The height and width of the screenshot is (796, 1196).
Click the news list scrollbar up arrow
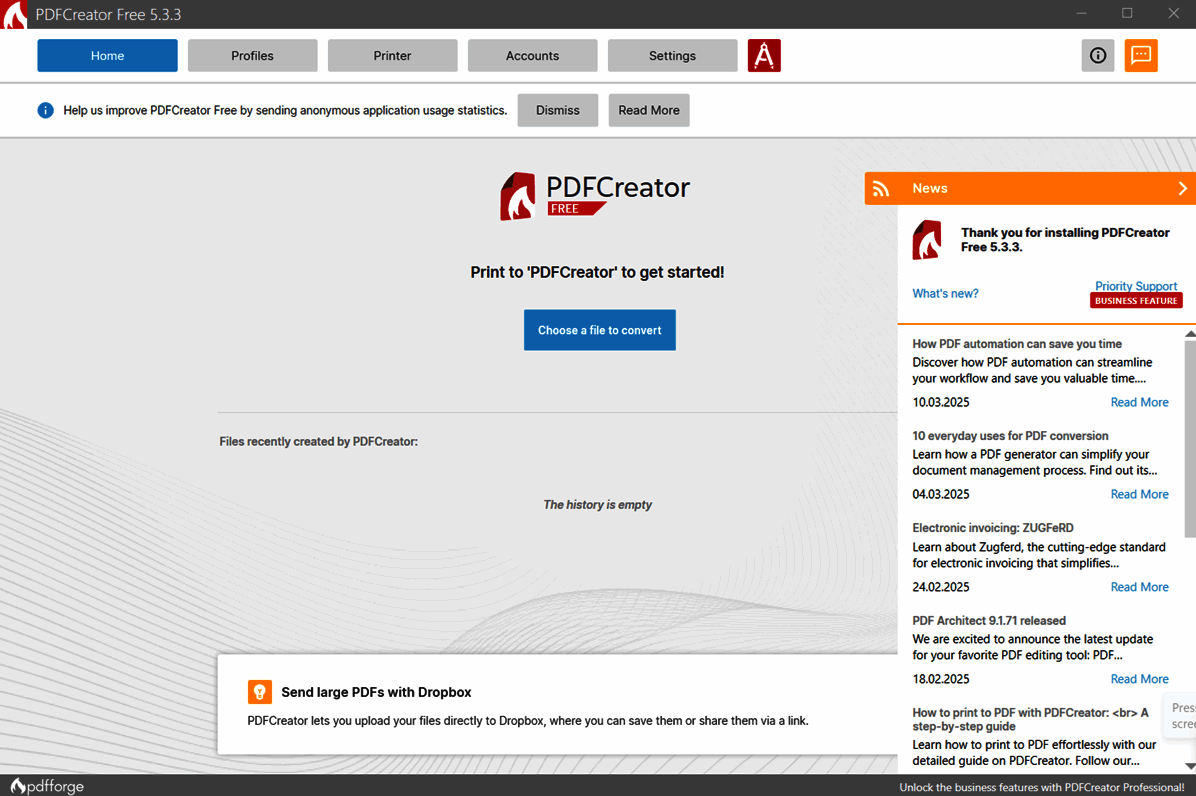tap(1190, 334)
